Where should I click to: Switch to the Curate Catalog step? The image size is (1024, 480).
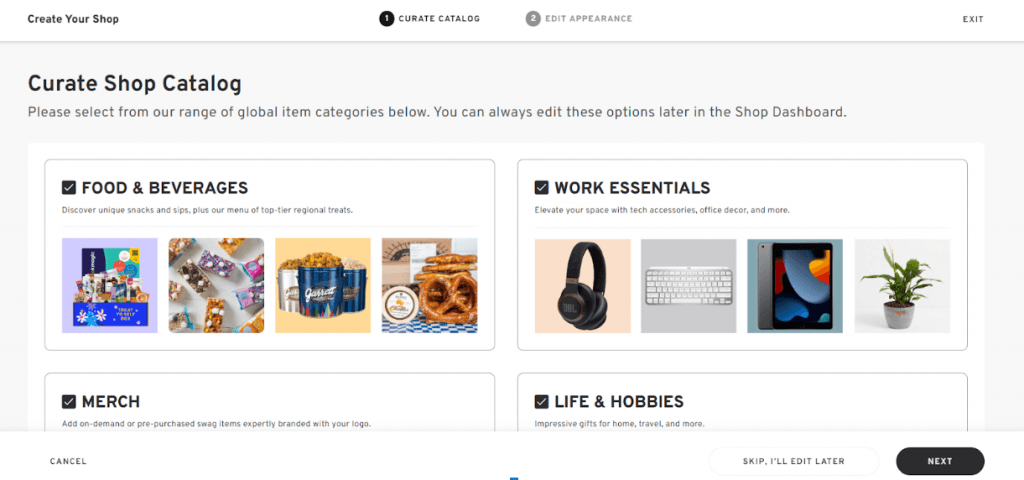click(438, 19)
